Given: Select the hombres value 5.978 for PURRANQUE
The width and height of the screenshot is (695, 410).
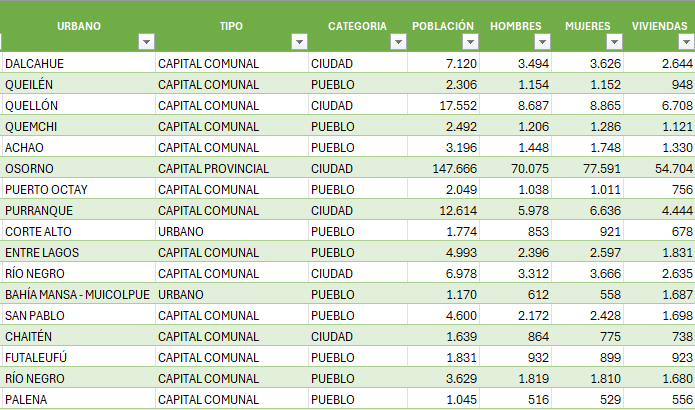Looking at the screenshot, I should [515, 211].
